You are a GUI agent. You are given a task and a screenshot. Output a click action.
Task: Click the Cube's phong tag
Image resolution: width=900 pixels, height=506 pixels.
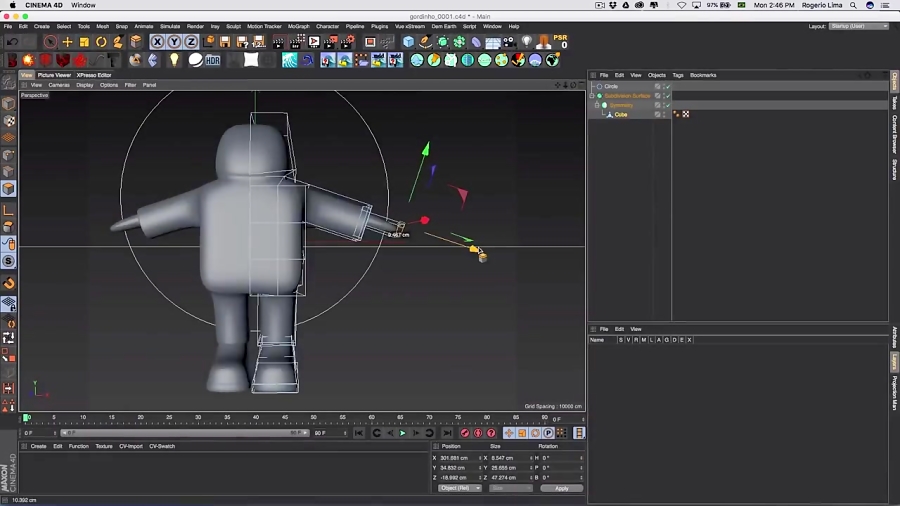pyautogui.click(x=677, y=115)
